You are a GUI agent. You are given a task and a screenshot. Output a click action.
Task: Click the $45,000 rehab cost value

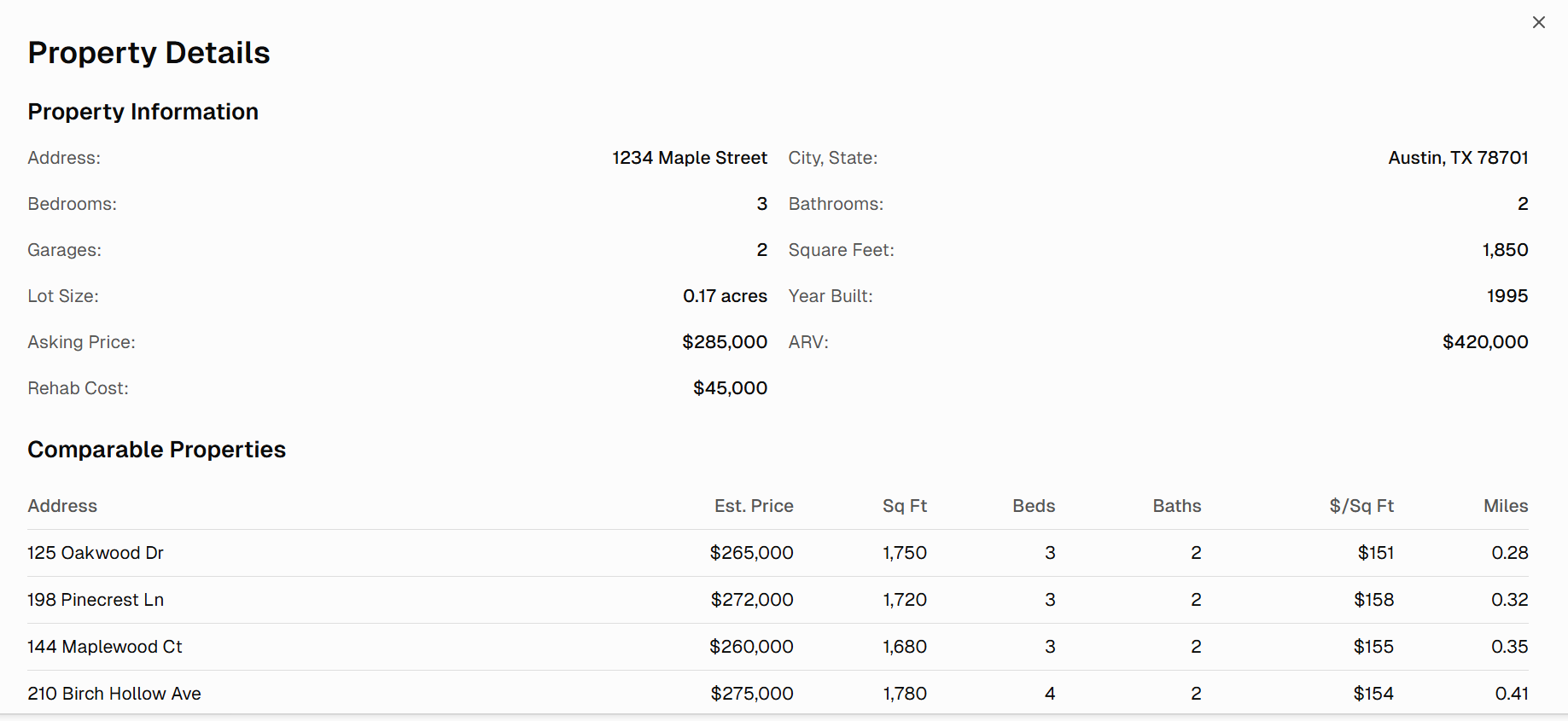(x=730, y=388)
